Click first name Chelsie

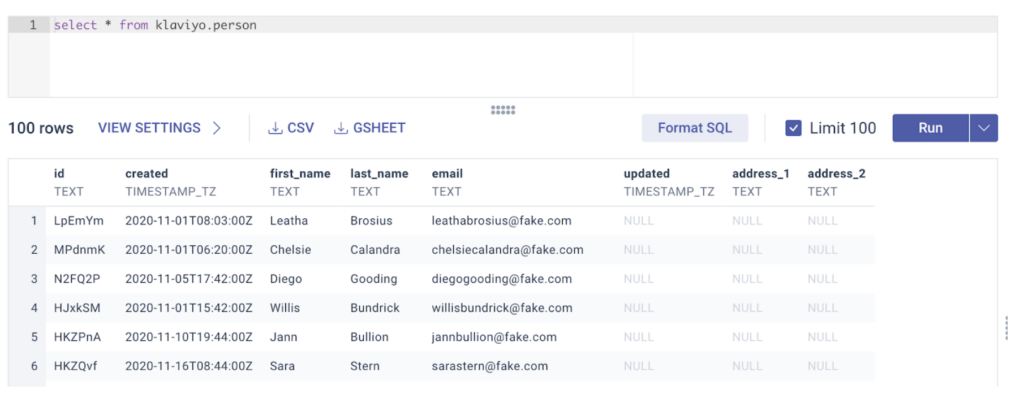[x=291, y=250]
